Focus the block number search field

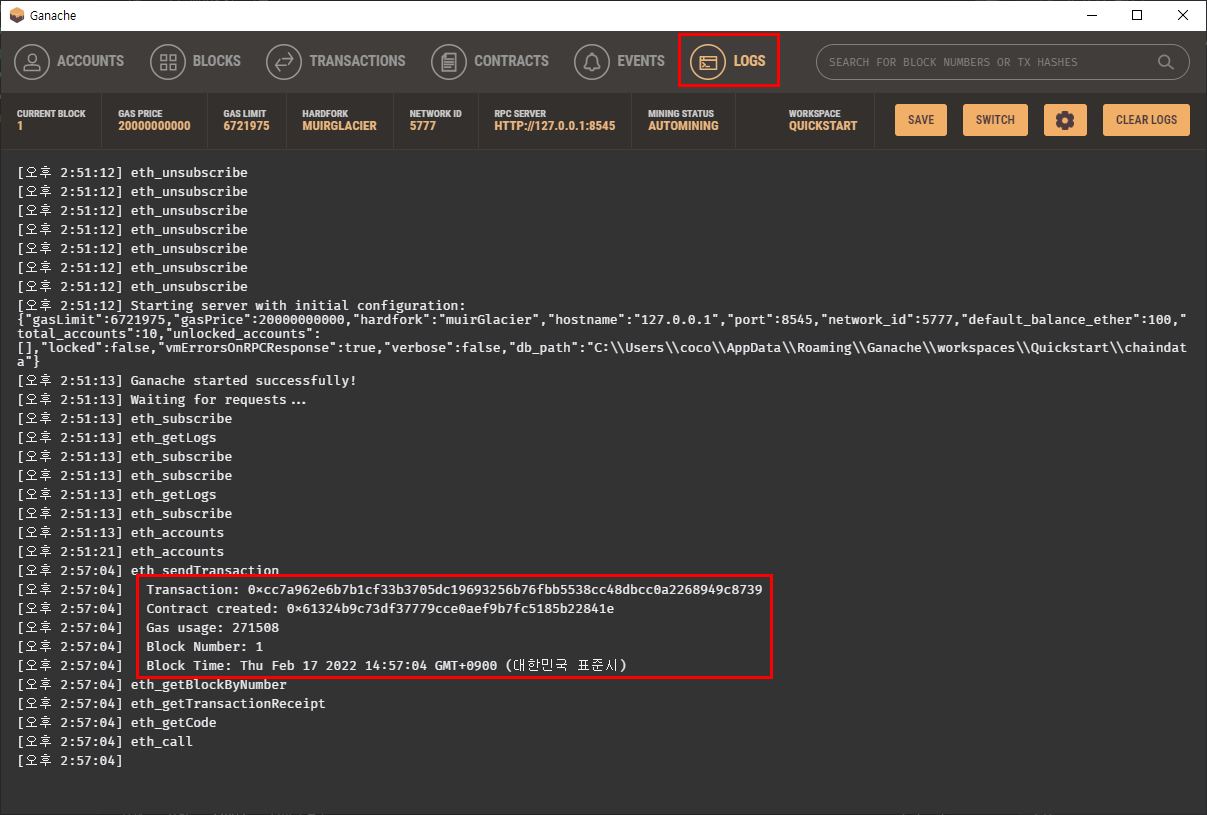pos(1003,62)
